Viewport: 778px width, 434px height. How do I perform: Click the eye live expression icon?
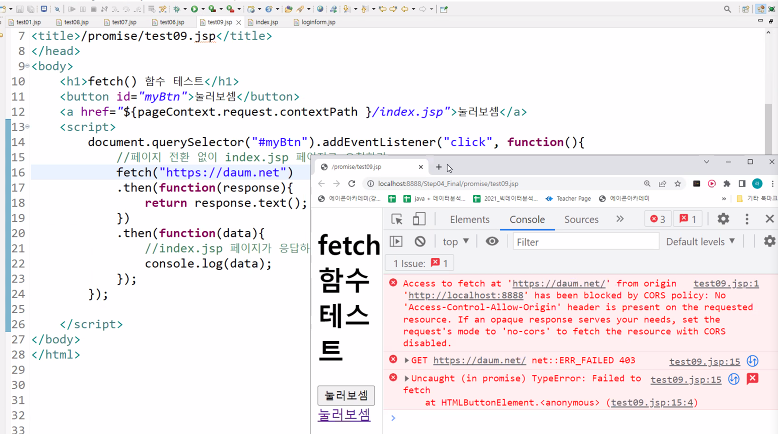coord(492,242)
